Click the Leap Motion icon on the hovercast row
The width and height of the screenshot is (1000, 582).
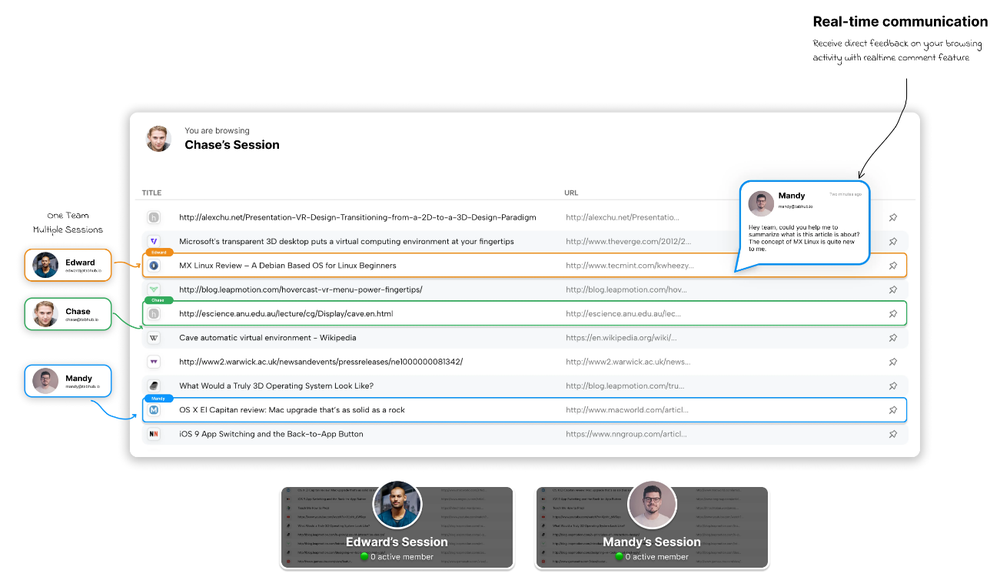(154, 289)
